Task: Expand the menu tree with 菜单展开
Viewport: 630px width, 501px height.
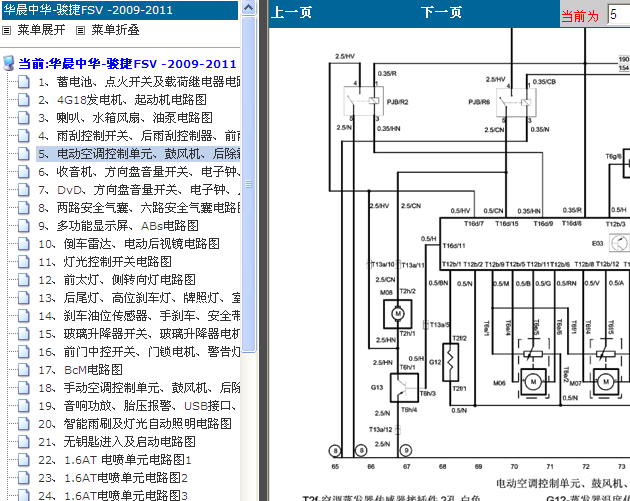Action: 41,30
